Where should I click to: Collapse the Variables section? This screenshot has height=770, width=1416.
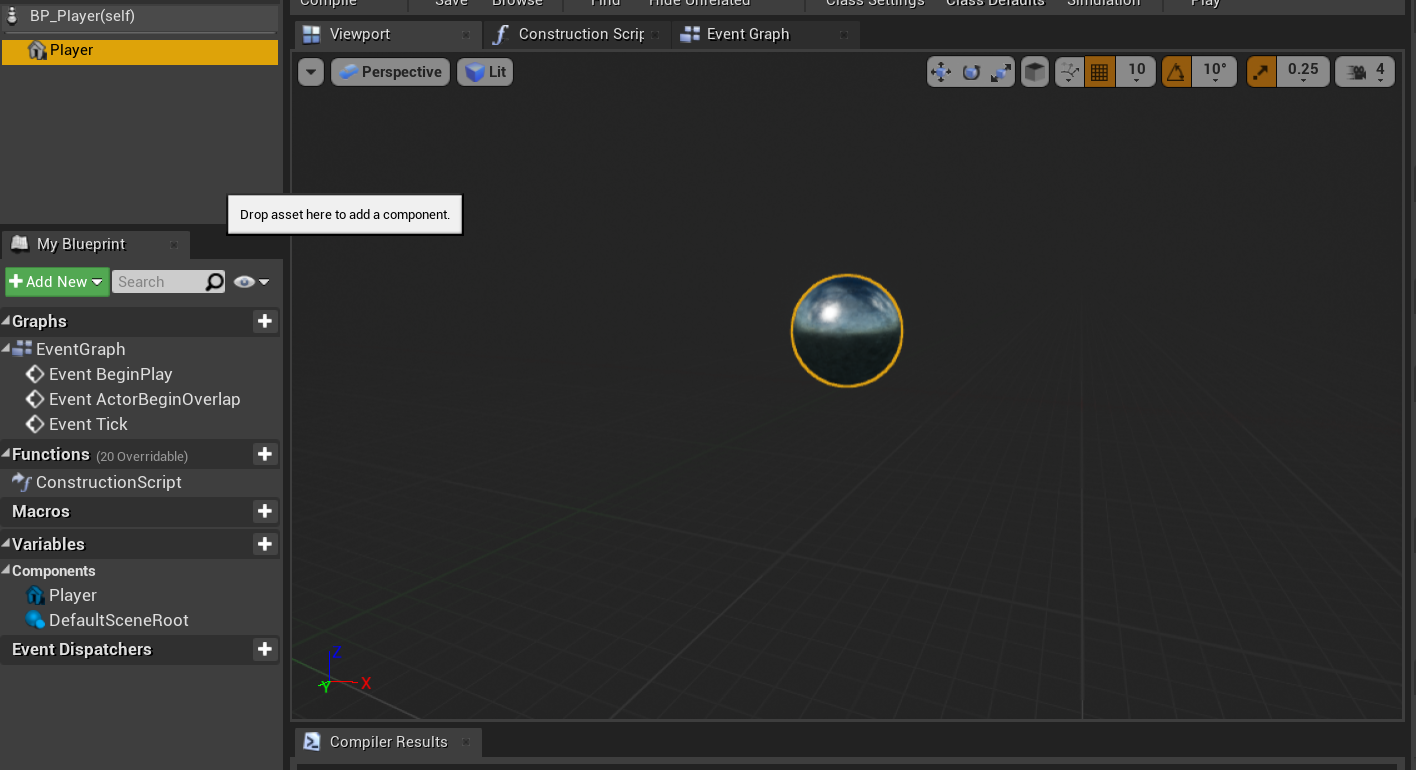coord(6,544)
